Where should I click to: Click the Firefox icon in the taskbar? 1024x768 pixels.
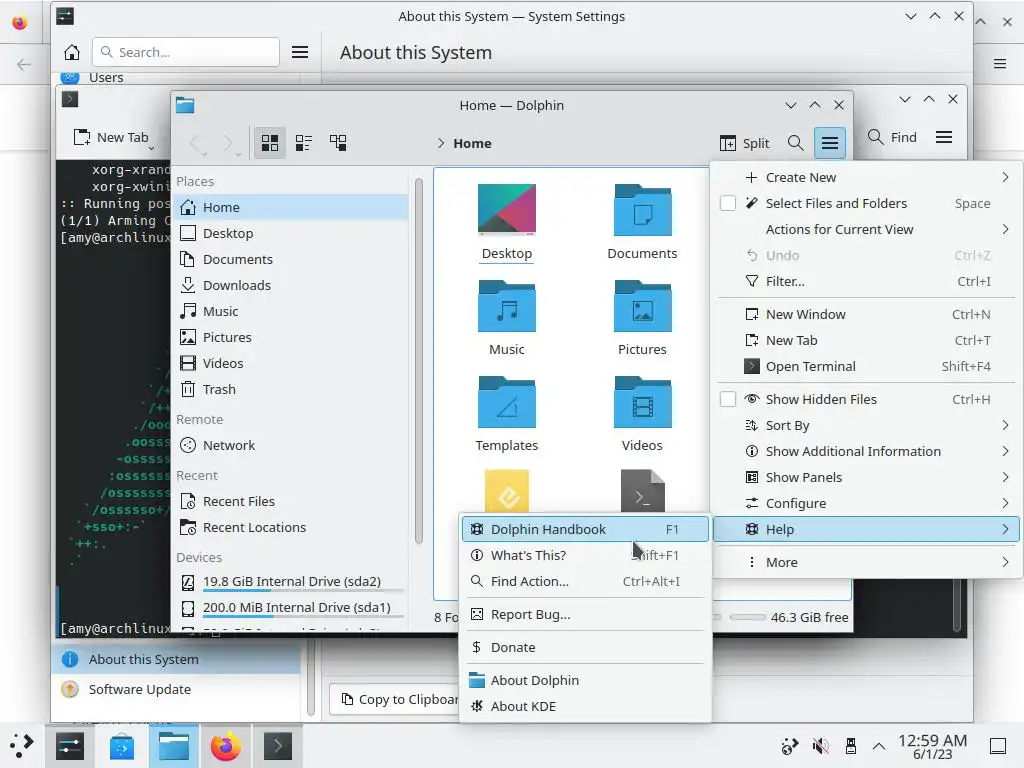coord(225,746)
